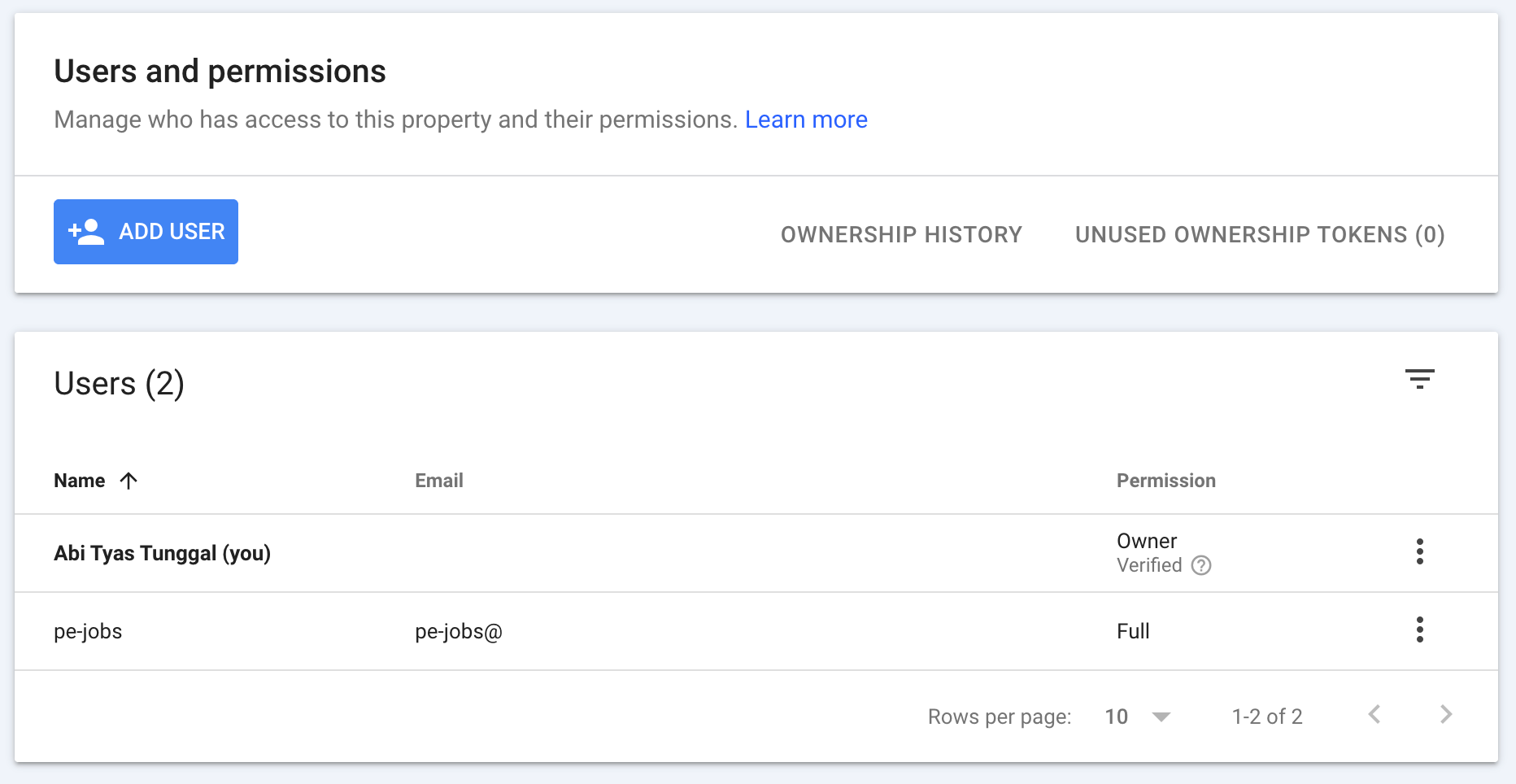Click the Verified help question mark icon

(1201, 565)
